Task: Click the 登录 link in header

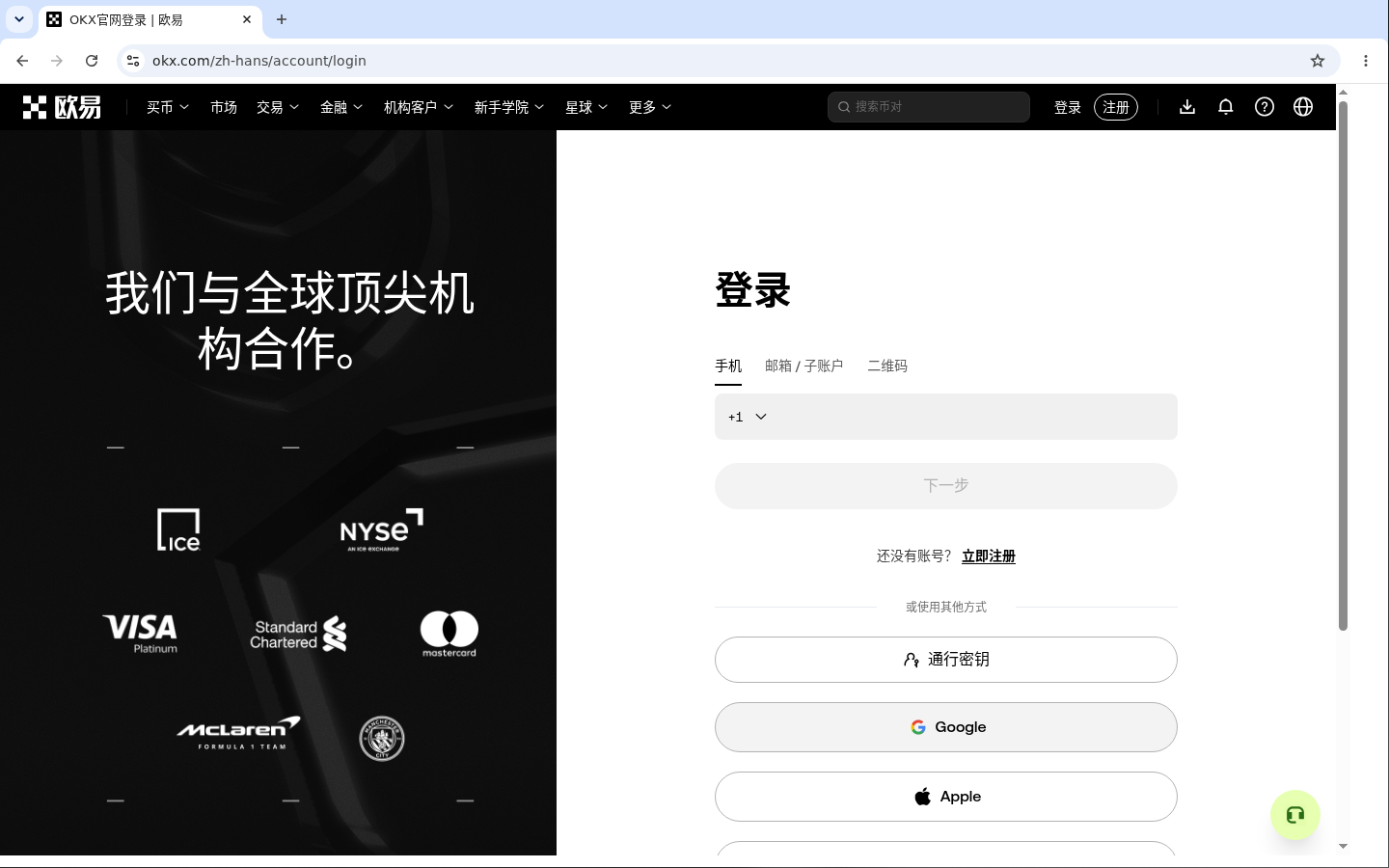Action: pyautogui.click(x=1068, y=107)
